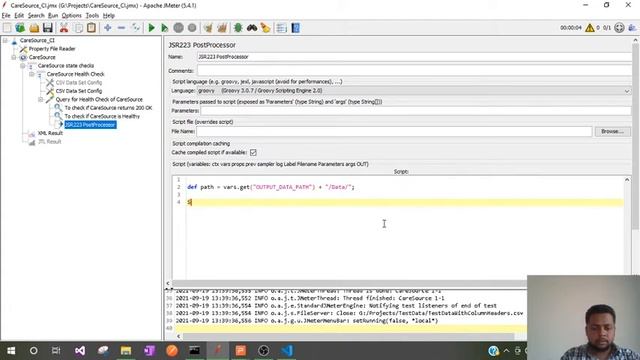Viewport: 640px width, 360px height.
Task: Toggle Cache compiled script checkbox
Action: click(253, 152)
